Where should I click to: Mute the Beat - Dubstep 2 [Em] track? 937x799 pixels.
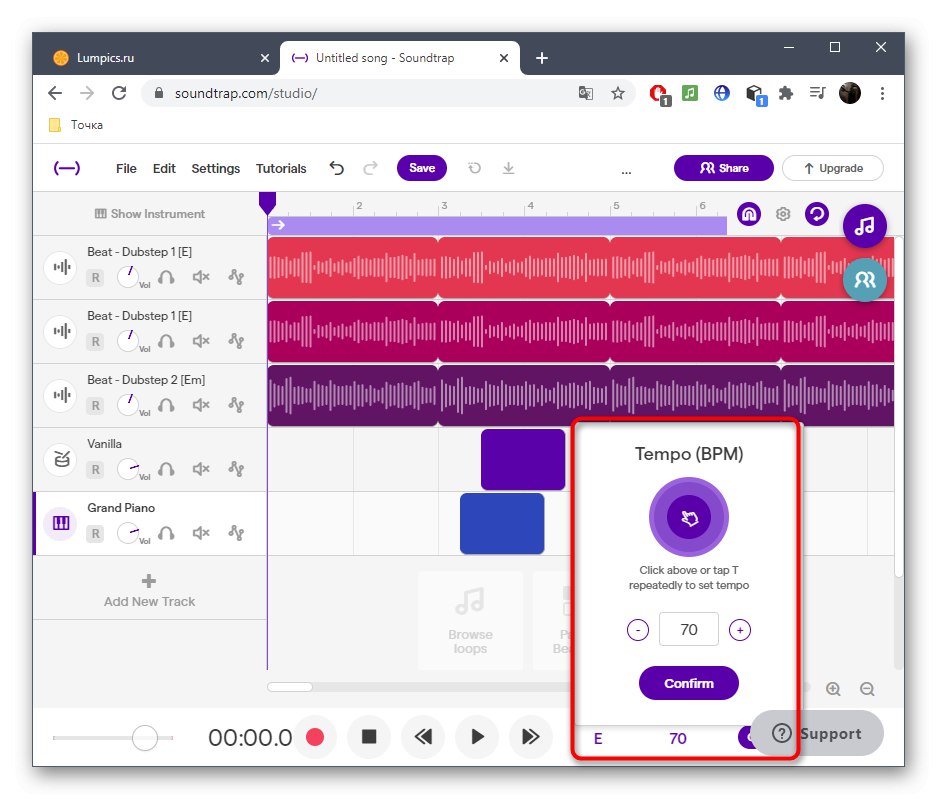[x=201, y=405]
